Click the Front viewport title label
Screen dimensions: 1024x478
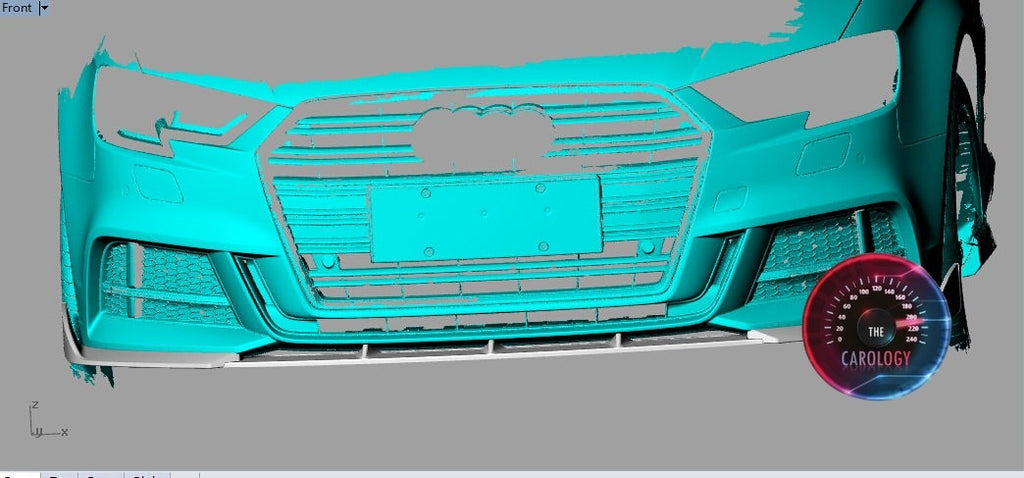coord(17,8)
